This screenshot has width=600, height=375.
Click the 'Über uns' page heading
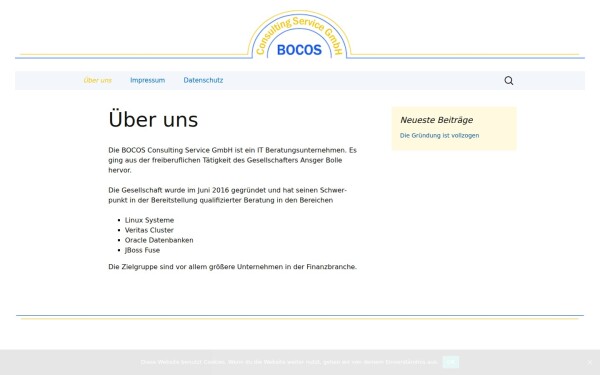pos(153,119)
